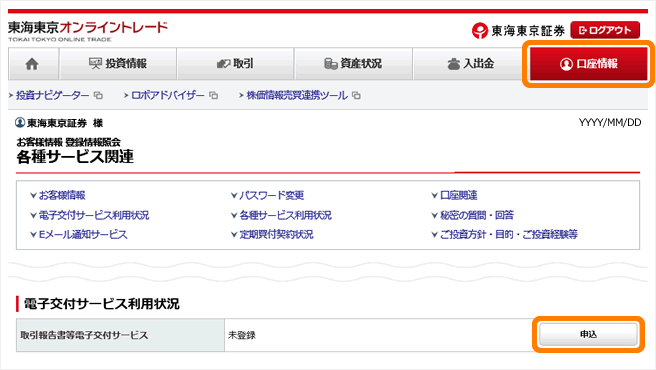
Task: Click the お客様情報 登録情報照会 subtitle
Action: 69,142
